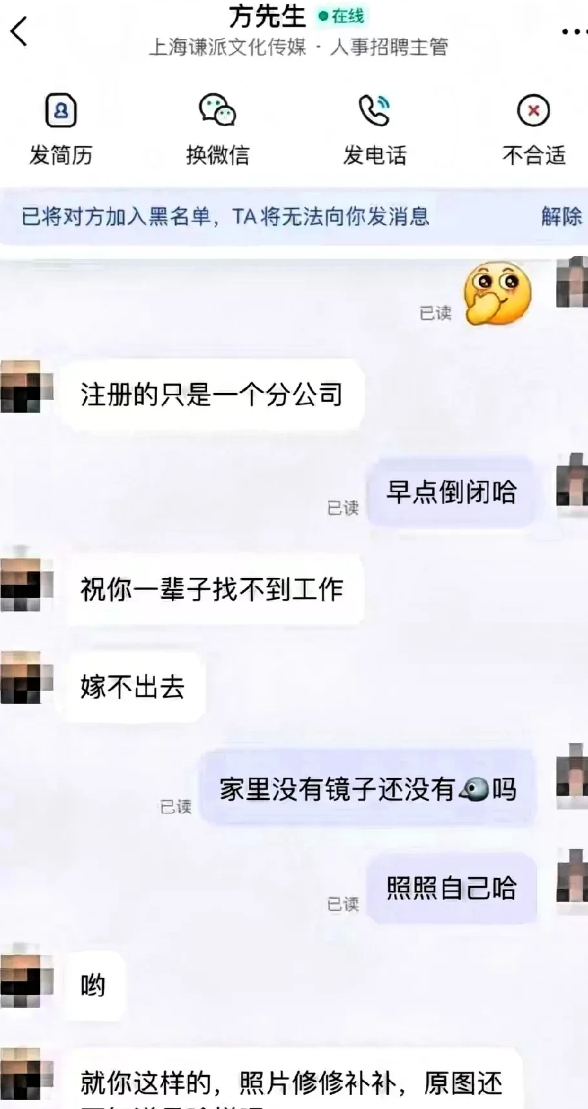Screen dimensions: 588x1109
Task: Tap the 不合适 label
Action: [534, 155]
